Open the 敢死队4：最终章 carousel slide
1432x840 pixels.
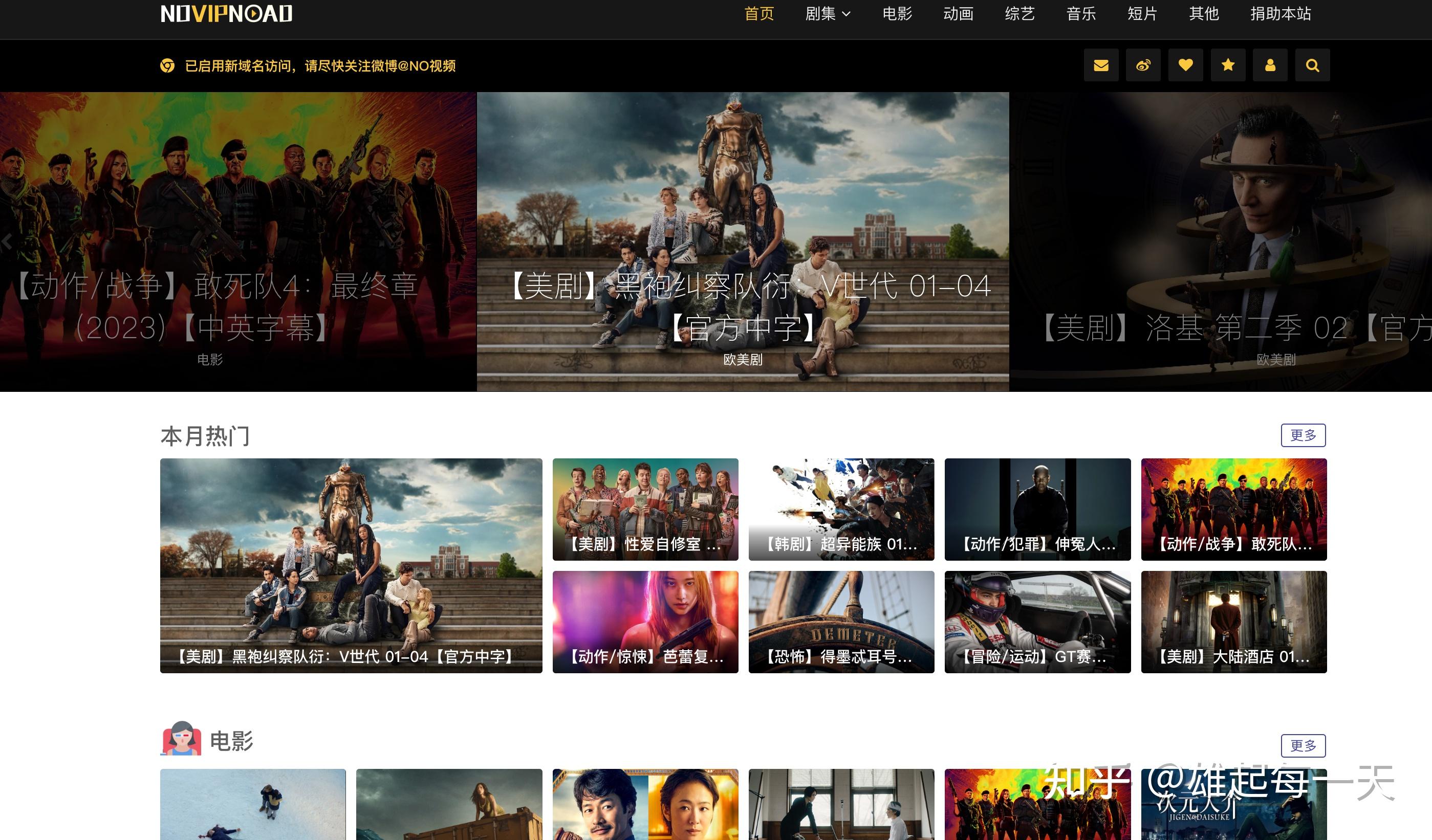[x=238, y=242]
